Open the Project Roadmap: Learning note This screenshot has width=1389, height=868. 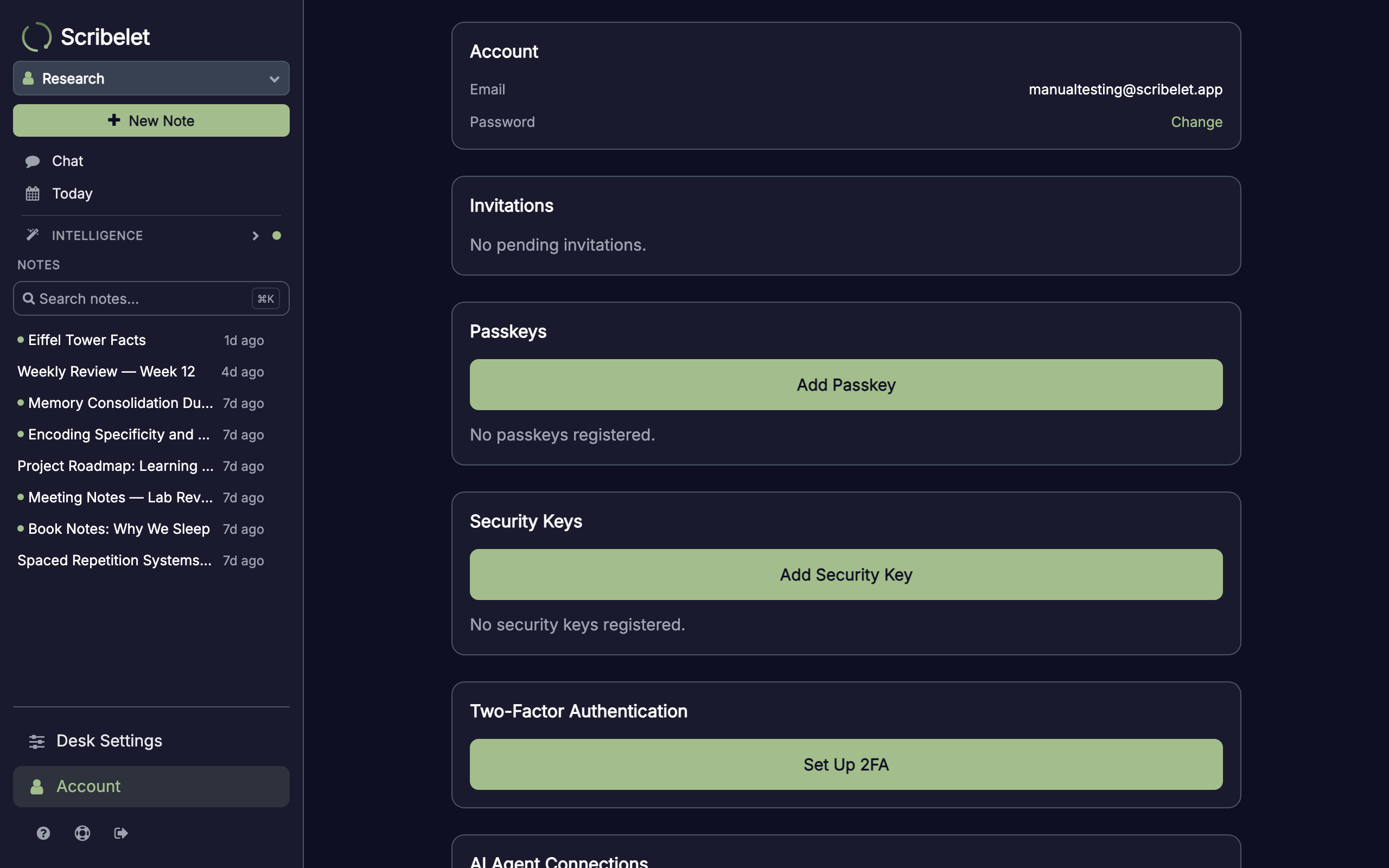pos(141,466)
